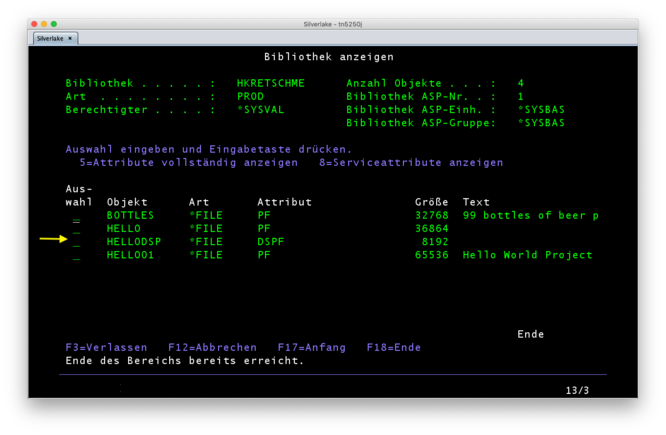Click the BOTTLES object name
The height and width of the screenshot is (435, 666).
130,215
